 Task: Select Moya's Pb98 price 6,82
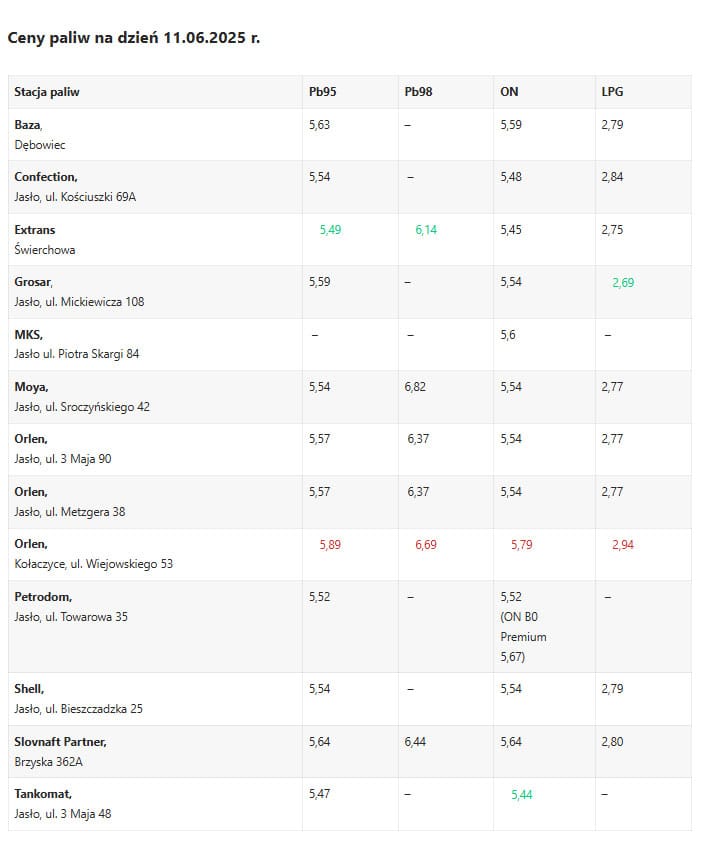[415, 387]
